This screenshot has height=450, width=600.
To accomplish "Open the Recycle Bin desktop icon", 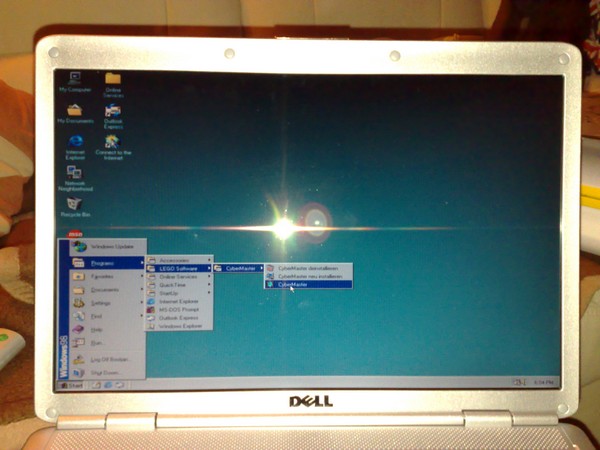I will coord(75,207).
